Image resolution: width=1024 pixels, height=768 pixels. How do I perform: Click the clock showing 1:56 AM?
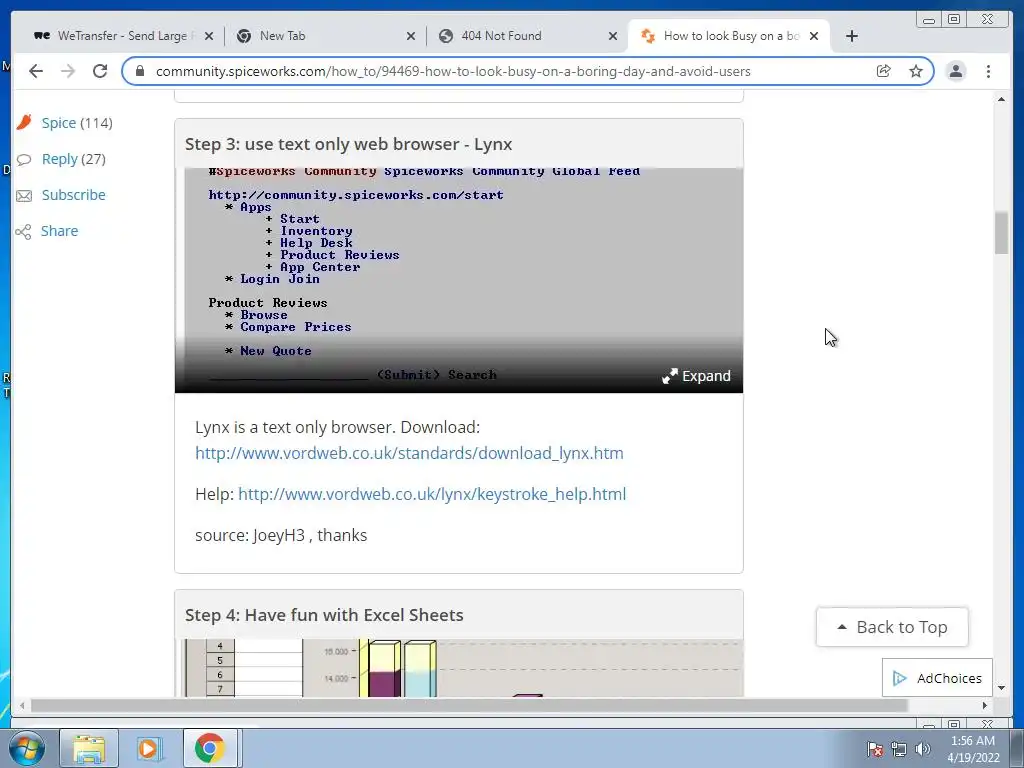[x=972, y=741]
